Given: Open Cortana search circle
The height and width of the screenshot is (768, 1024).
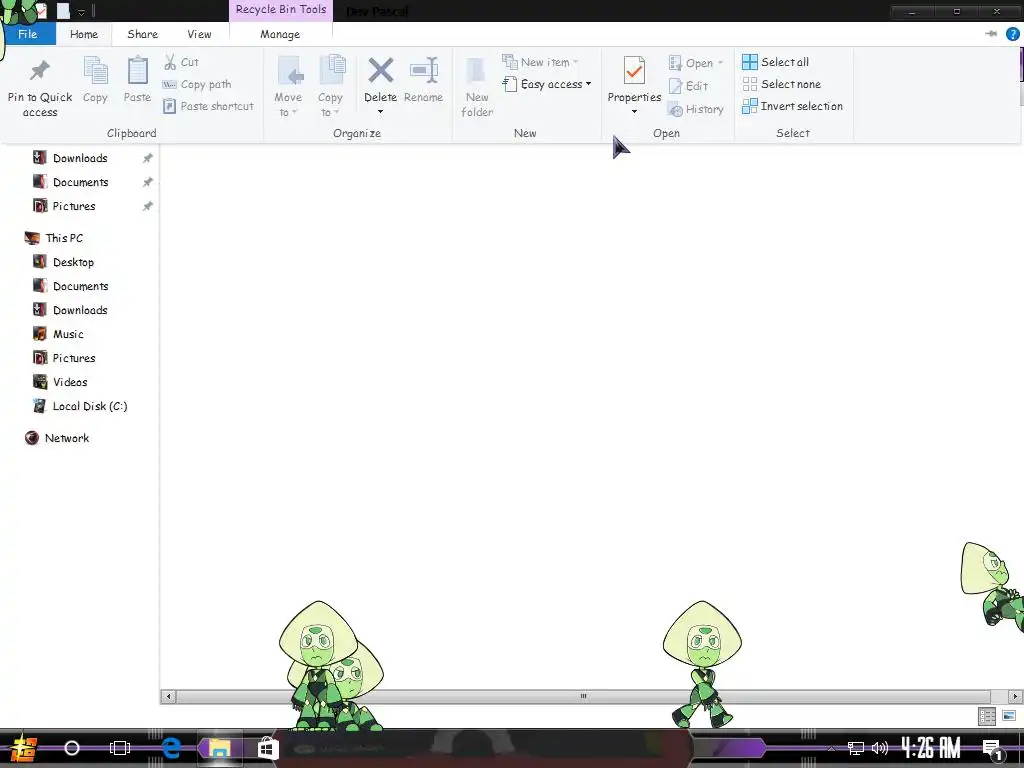Looking at the screenshot, I should click(72, 748).
